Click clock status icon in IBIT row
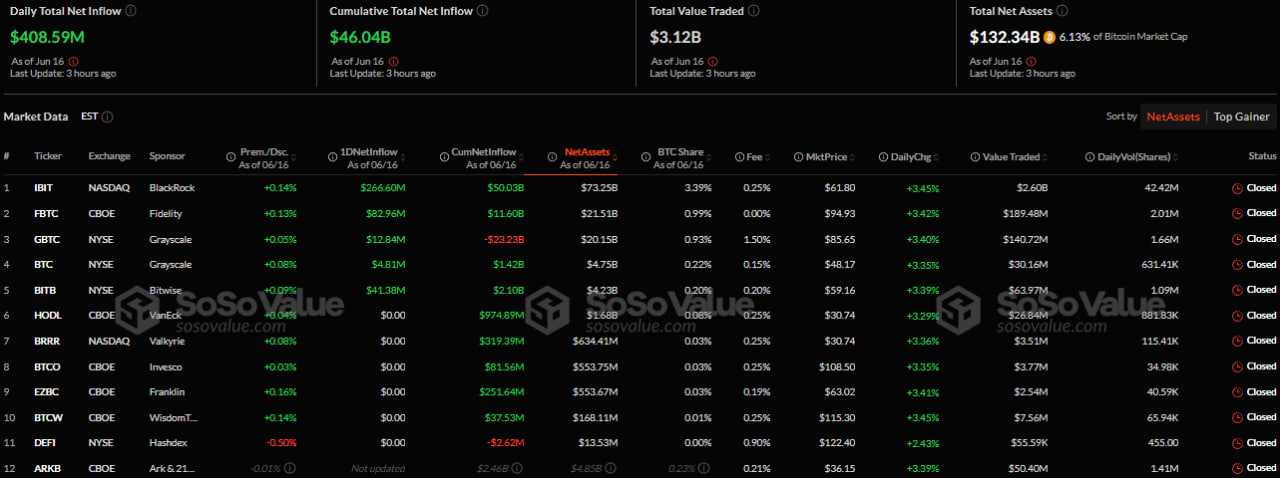The height and width of the screenshot is (478, 1280). (1237, 188)
